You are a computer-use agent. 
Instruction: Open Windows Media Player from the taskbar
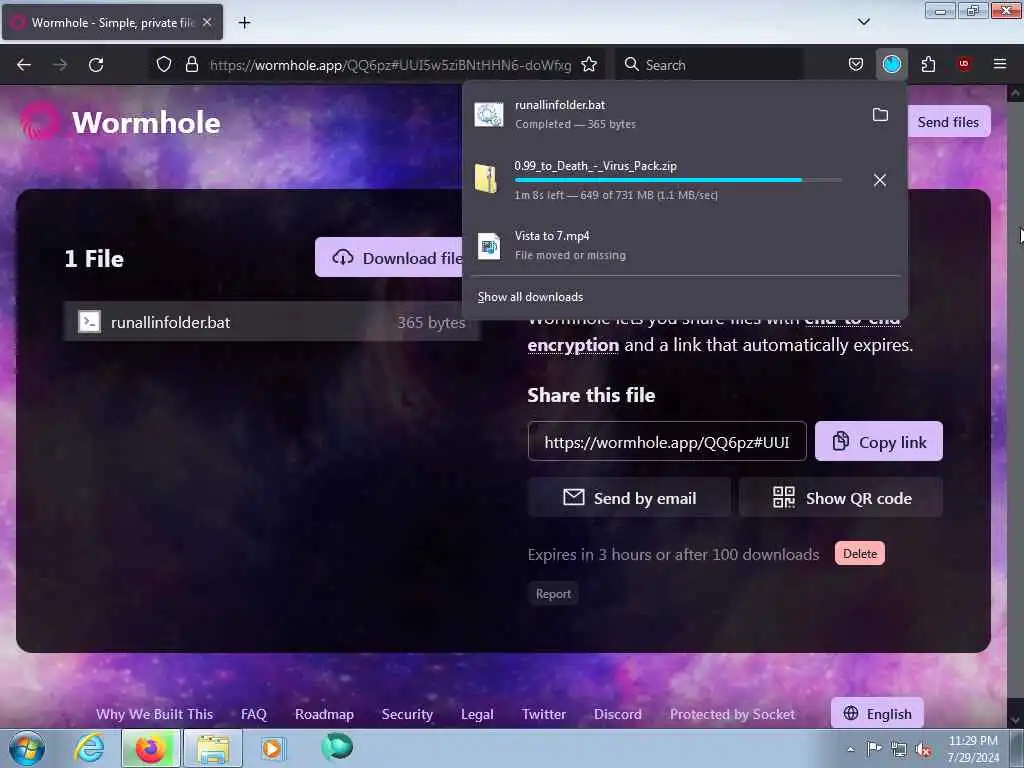pyautogui.click(x=272, y=748)
